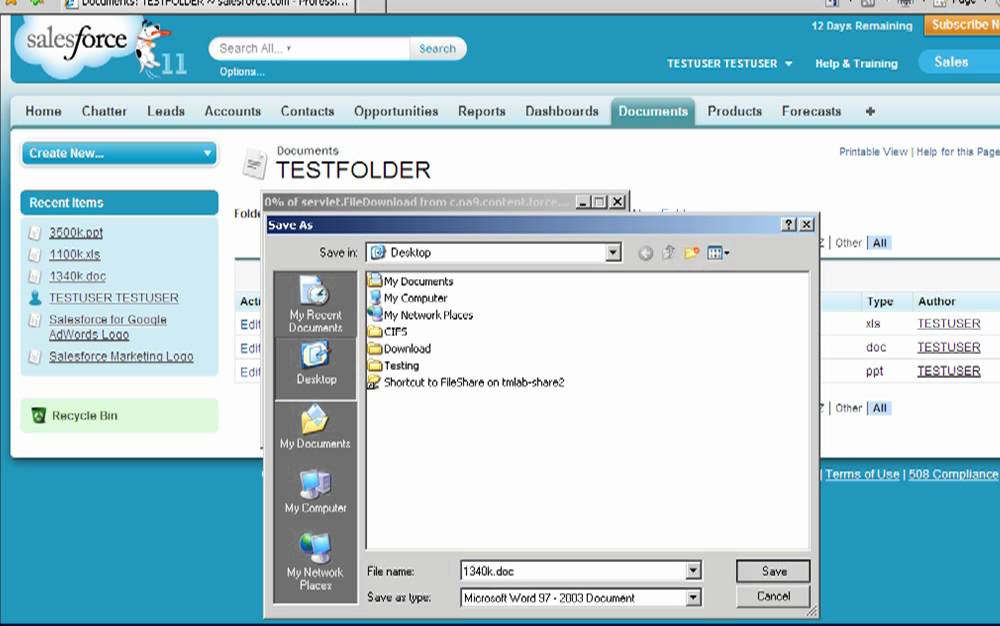The image size is (1000, 626).
Task: Click the Recycle Bin icon in sidebar
Action: click(x=38, y=416)
